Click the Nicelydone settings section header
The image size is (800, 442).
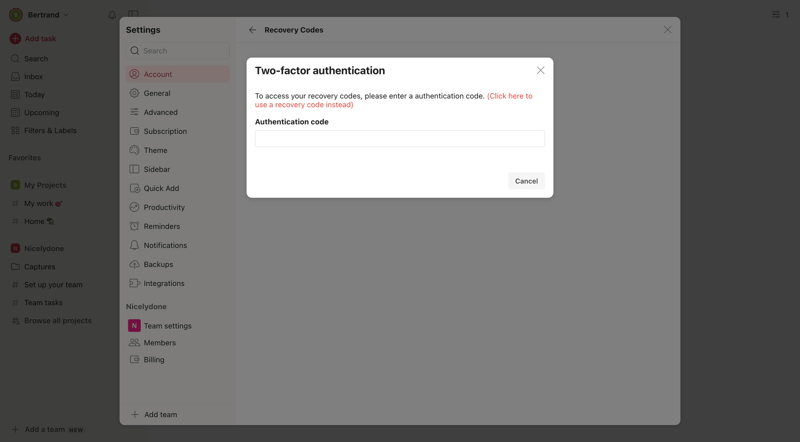(146, 306)
